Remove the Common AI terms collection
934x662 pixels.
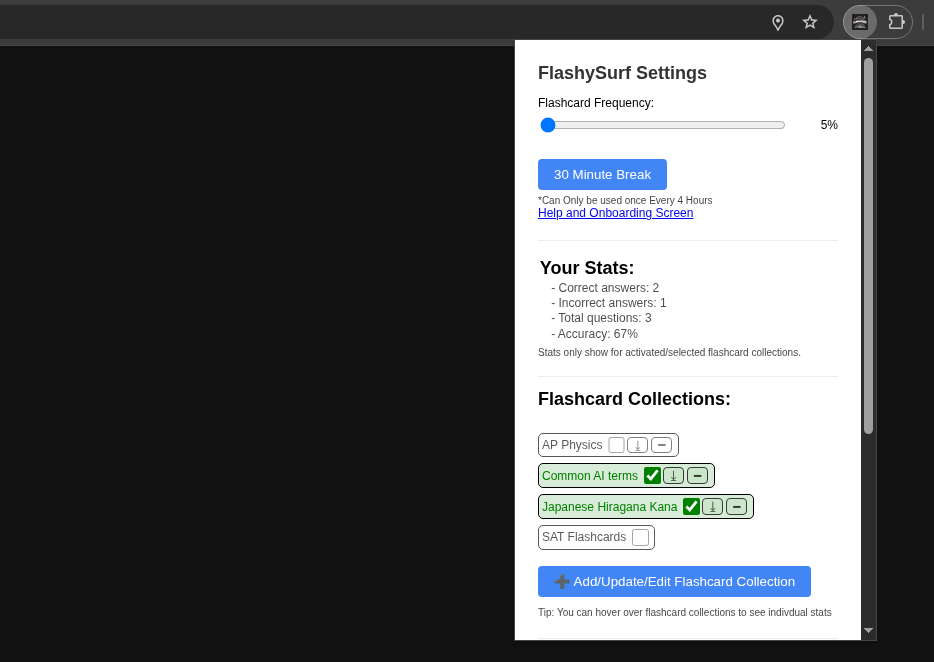[698, 475]
